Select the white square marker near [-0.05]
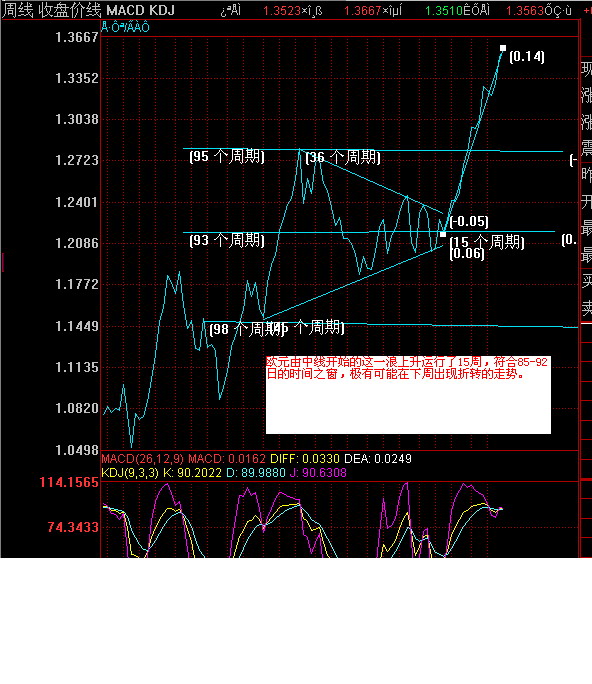The image size is (592, 684). [x=443, y=235]
